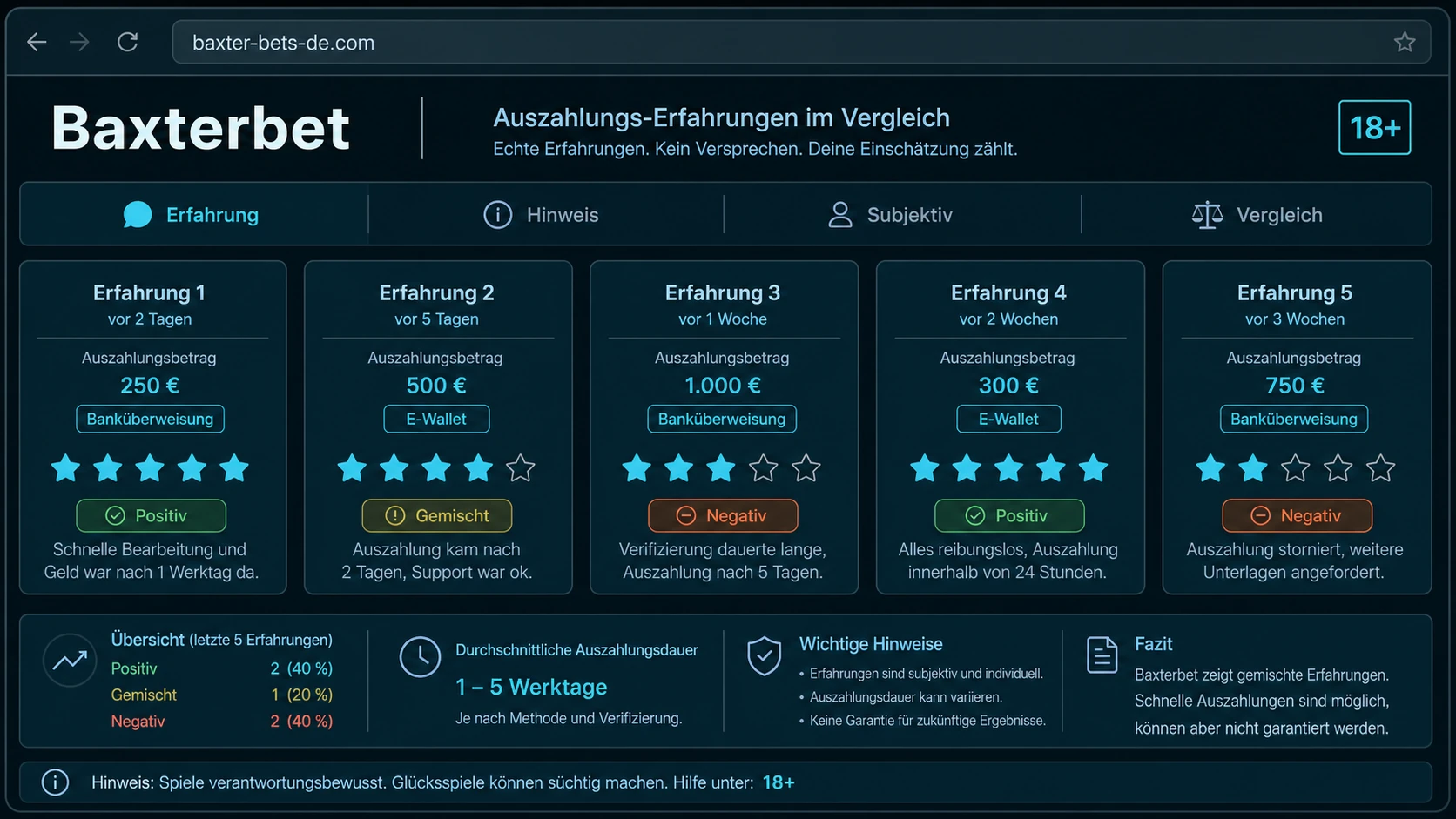Click fourth filled star in Erfahrung 2
This screenshot has height=819, width=1456.
[478, 468]
